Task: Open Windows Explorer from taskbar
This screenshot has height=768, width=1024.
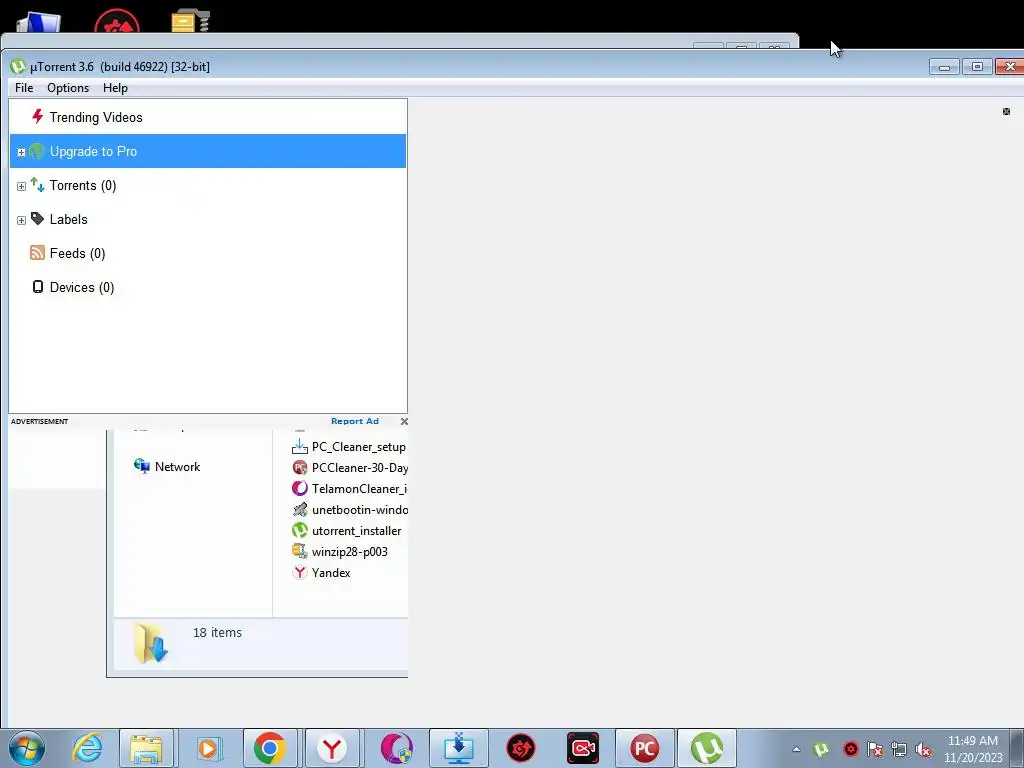Action: [x=146, y=748]
